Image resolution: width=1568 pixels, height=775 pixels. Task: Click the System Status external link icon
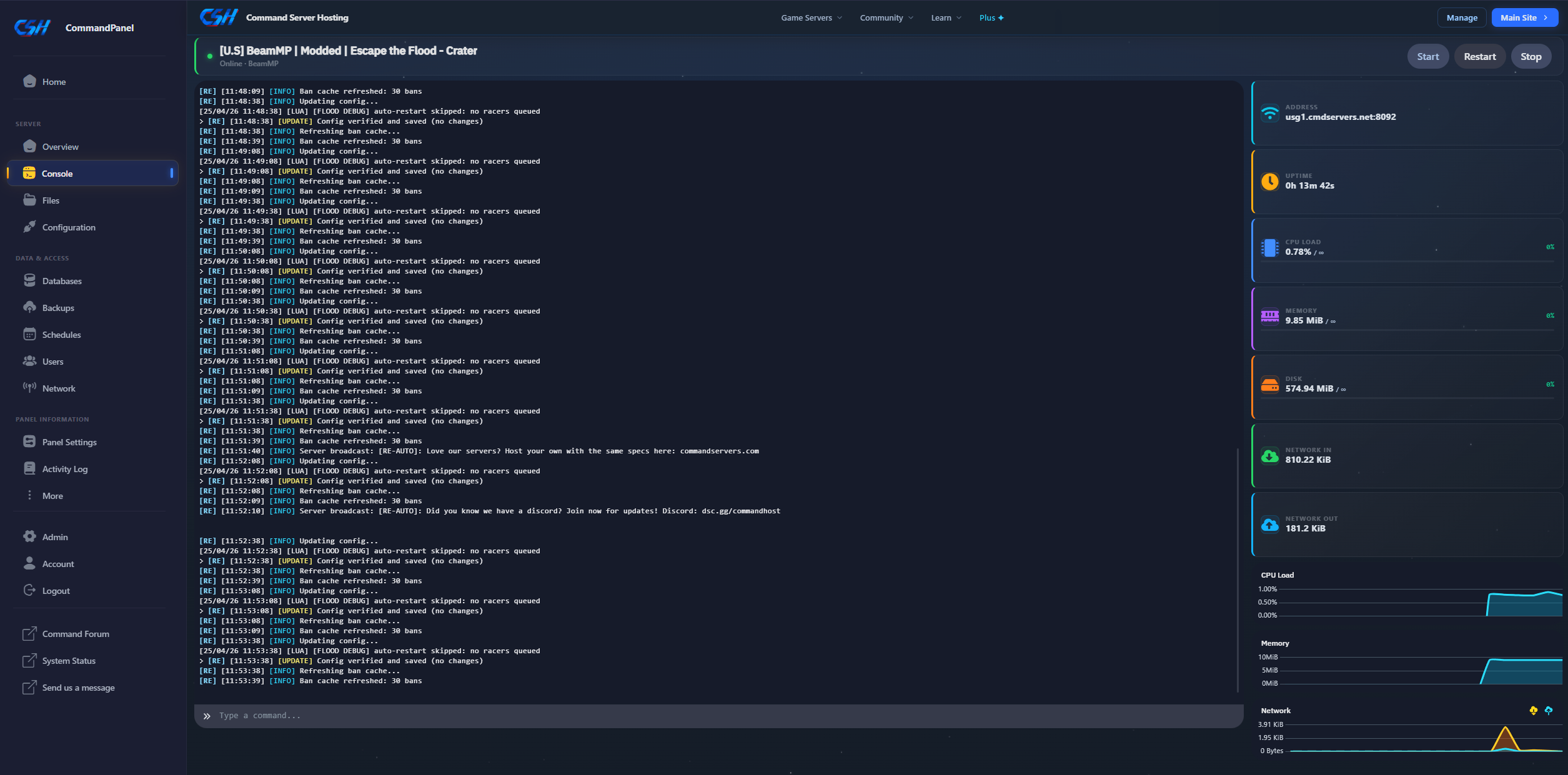click(29, 660)
